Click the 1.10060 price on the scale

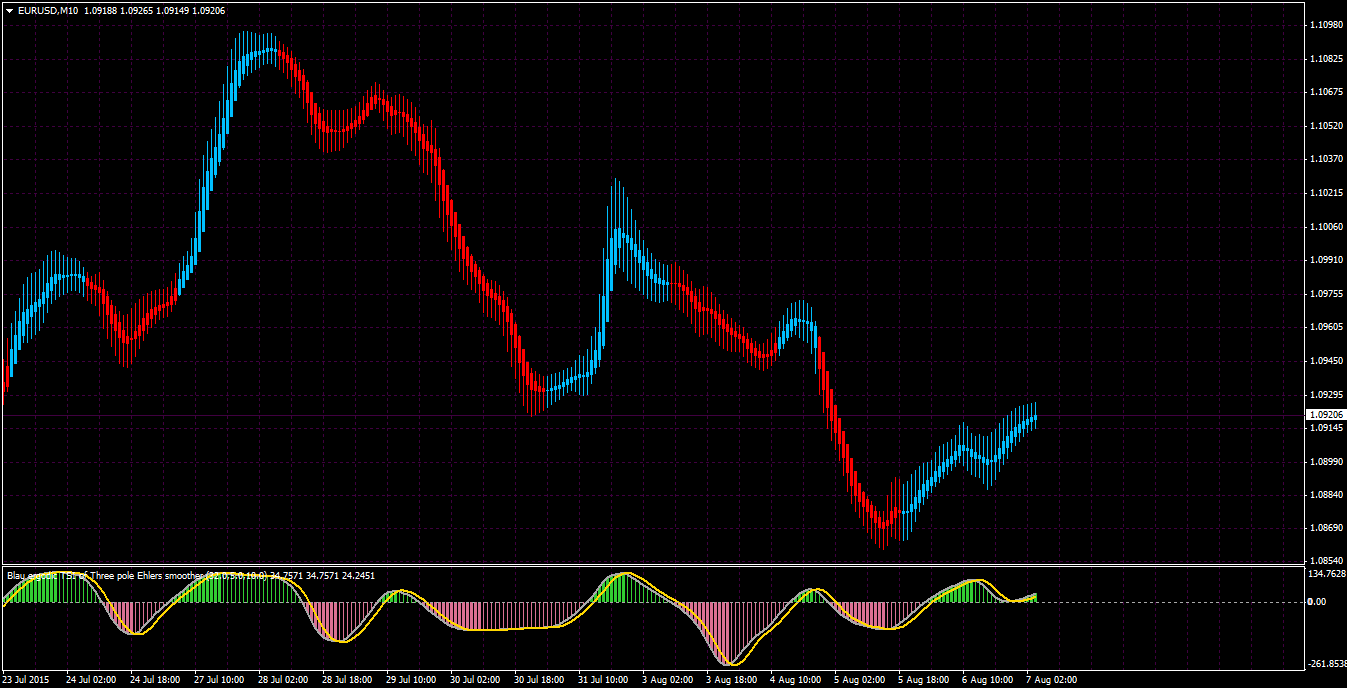[1326, 227]
